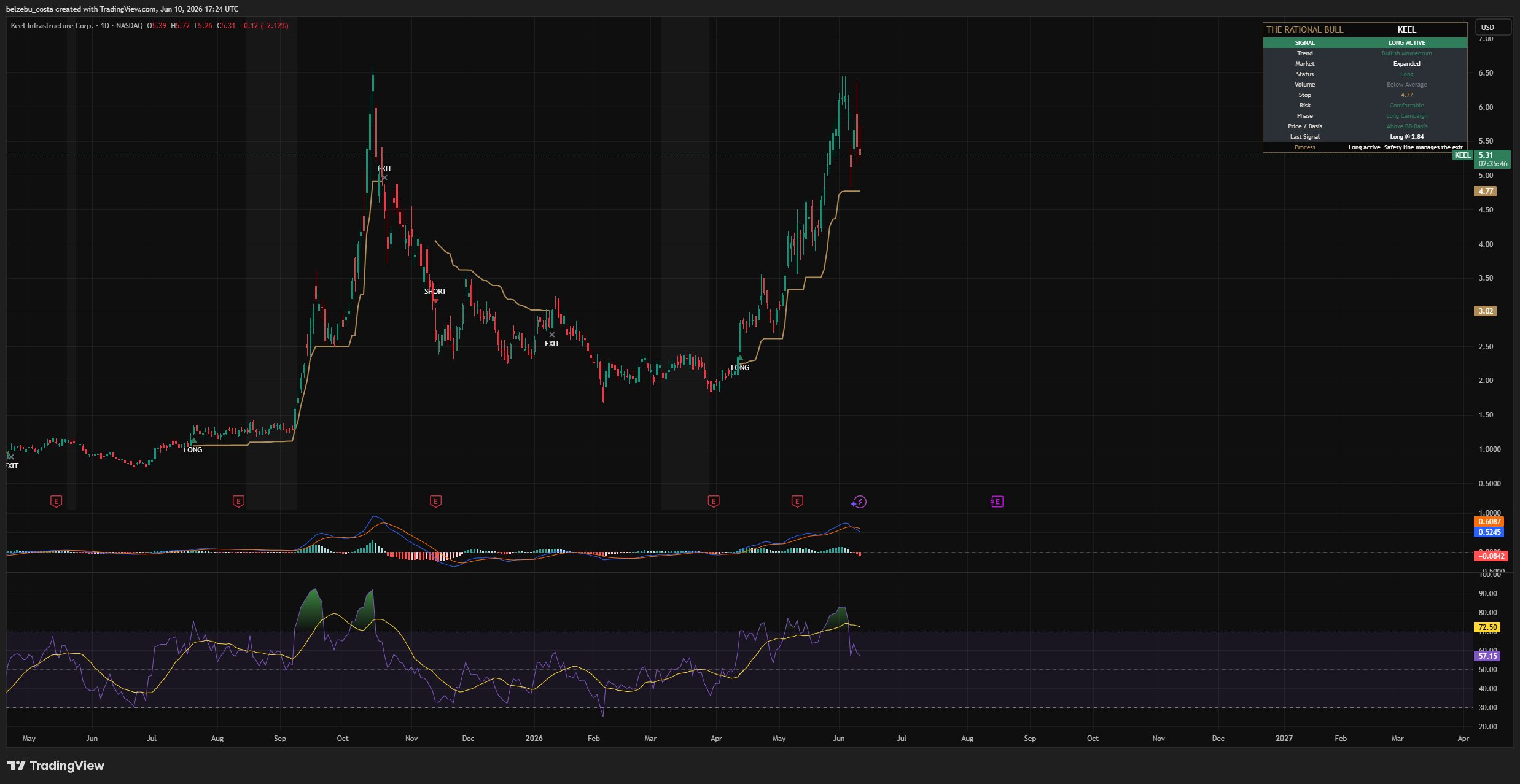This screenshot has height=784, width=1520.
Task: Click the 2027 label on time axis
Action: click(x=1284, y=739)
